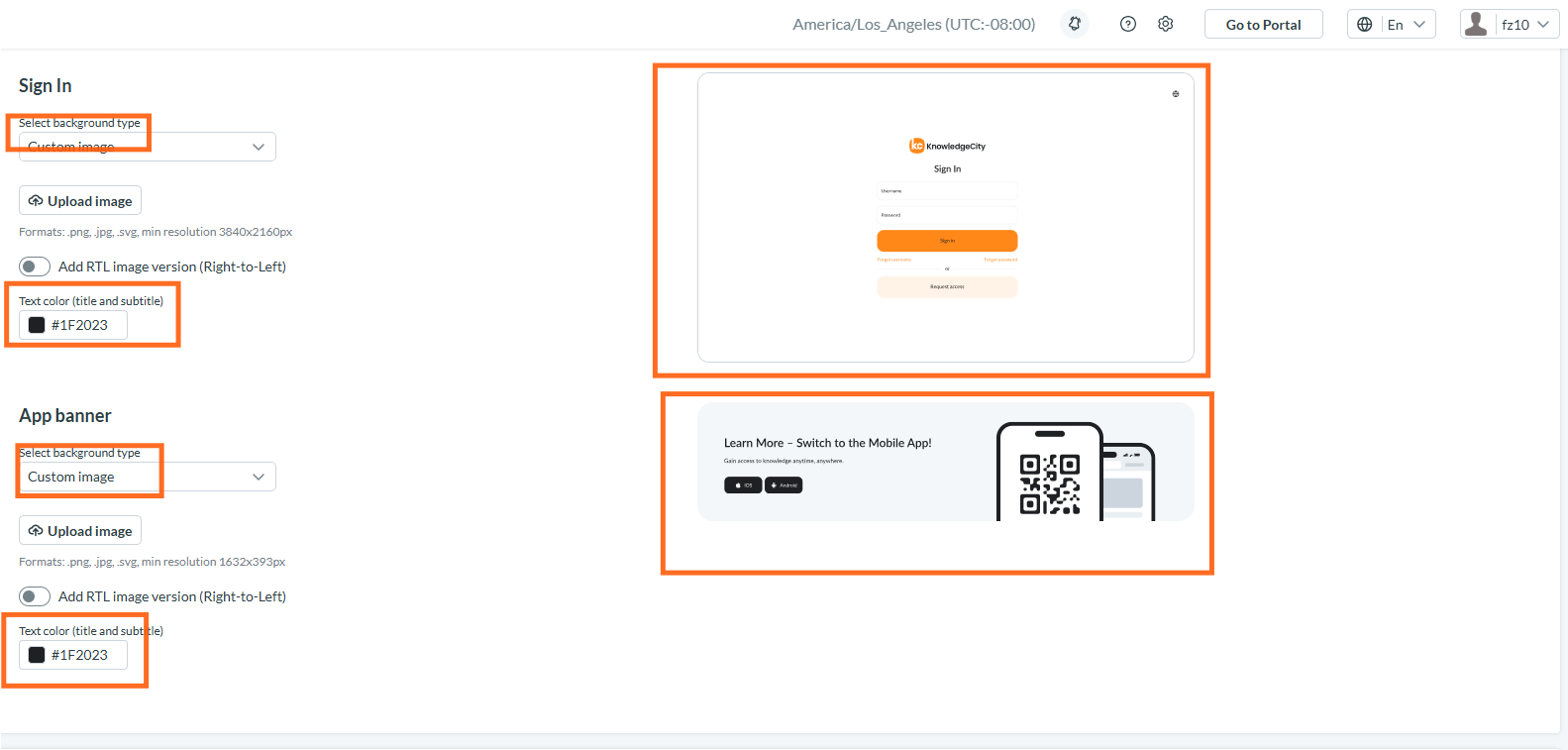Viewport: 1568px width, 750px height.
Task: Click the 'App banner' section heading
Action: (65, 416)
